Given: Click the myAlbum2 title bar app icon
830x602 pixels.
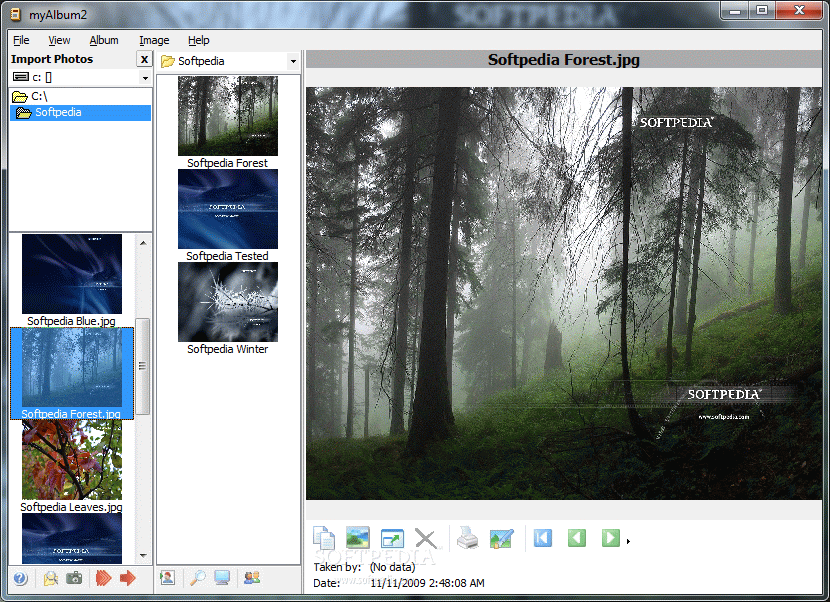Looking at the screenshot, I should [x=16, y=14].
